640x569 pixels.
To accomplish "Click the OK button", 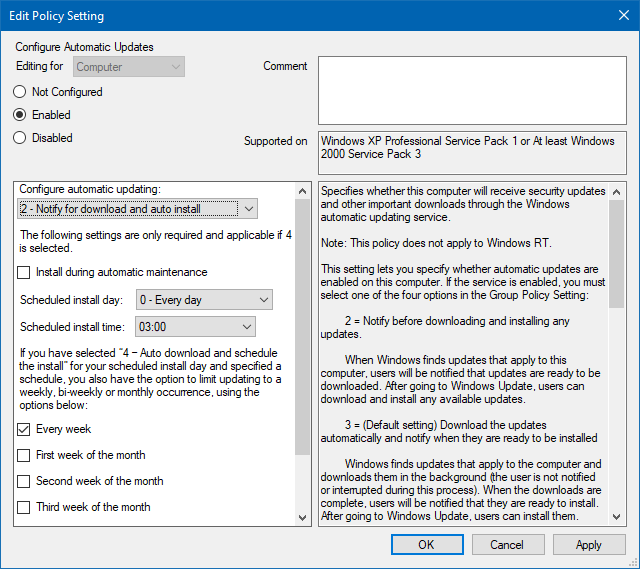I will point(427,545).
